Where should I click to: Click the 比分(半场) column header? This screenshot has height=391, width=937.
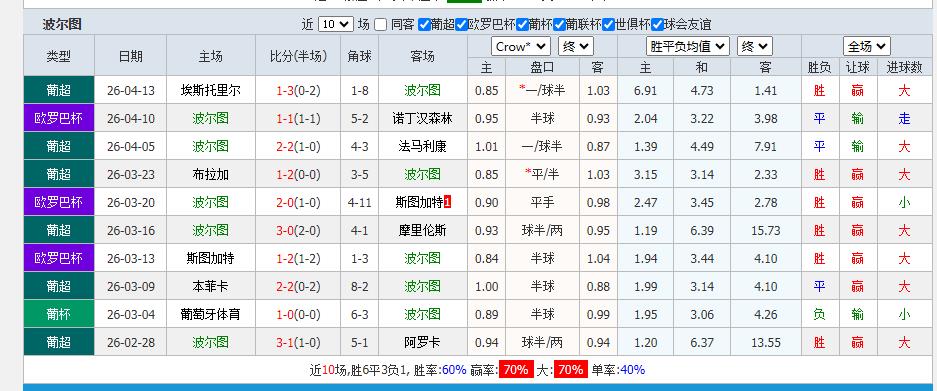[x=298, y=56]
